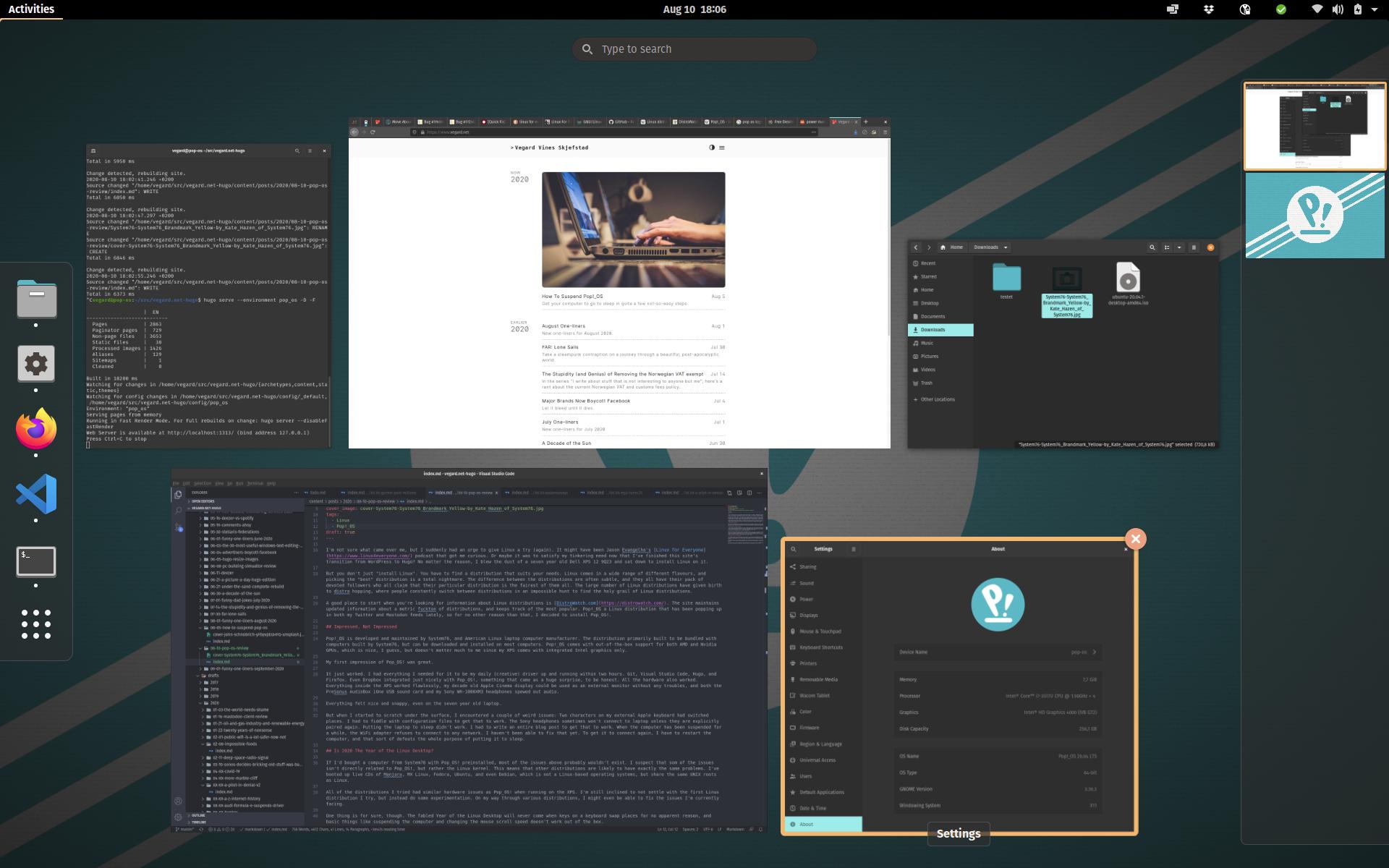Select the first workspace thumbnail
1389x868 pixels.
[1314, 126]
